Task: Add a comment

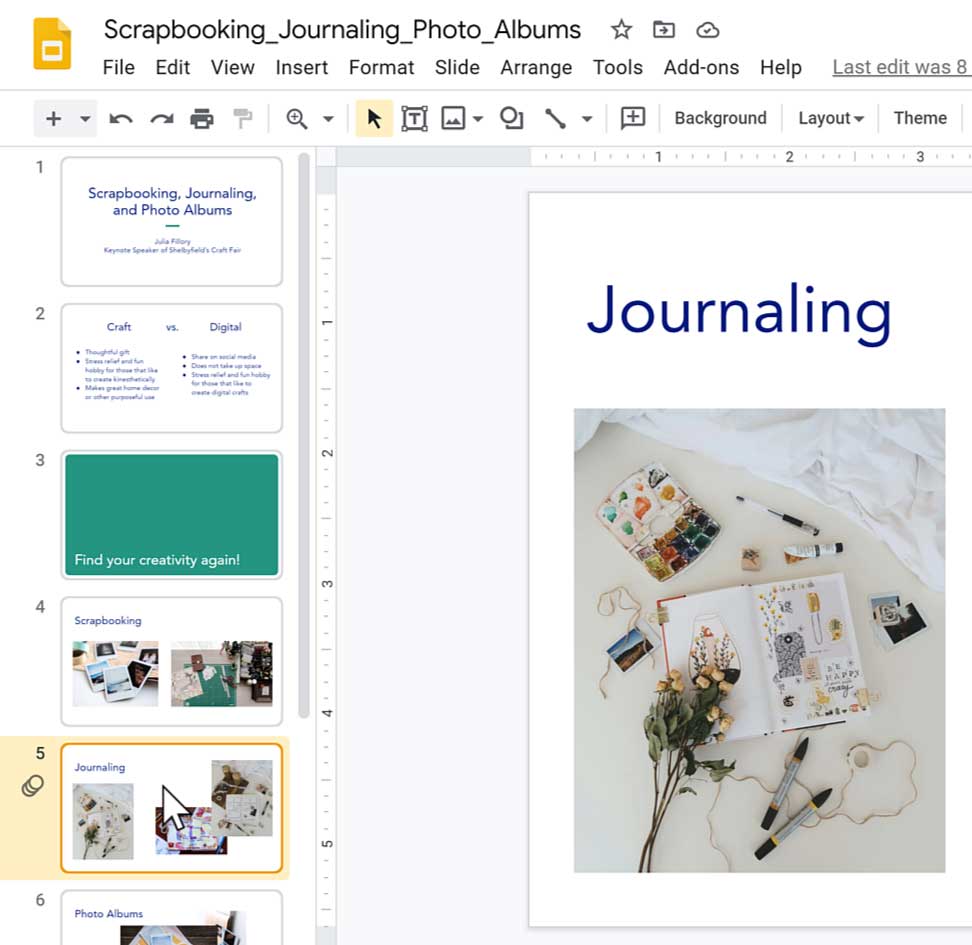Action: click(x=633, y=118)
